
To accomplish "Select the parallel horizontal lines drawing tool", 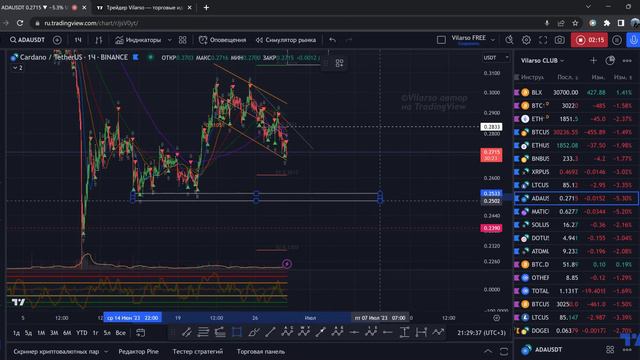I will pyautogui.click(x=203, y=333).
